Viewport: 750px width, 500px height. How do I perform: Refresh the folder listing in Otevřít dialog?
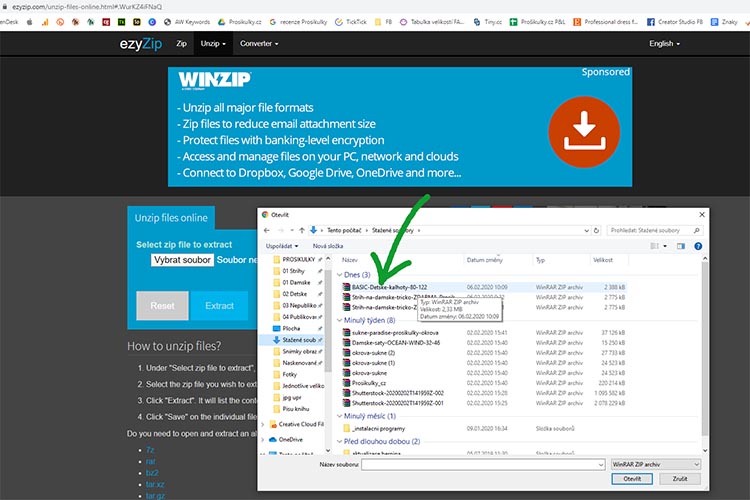click(x=596, y=231)
